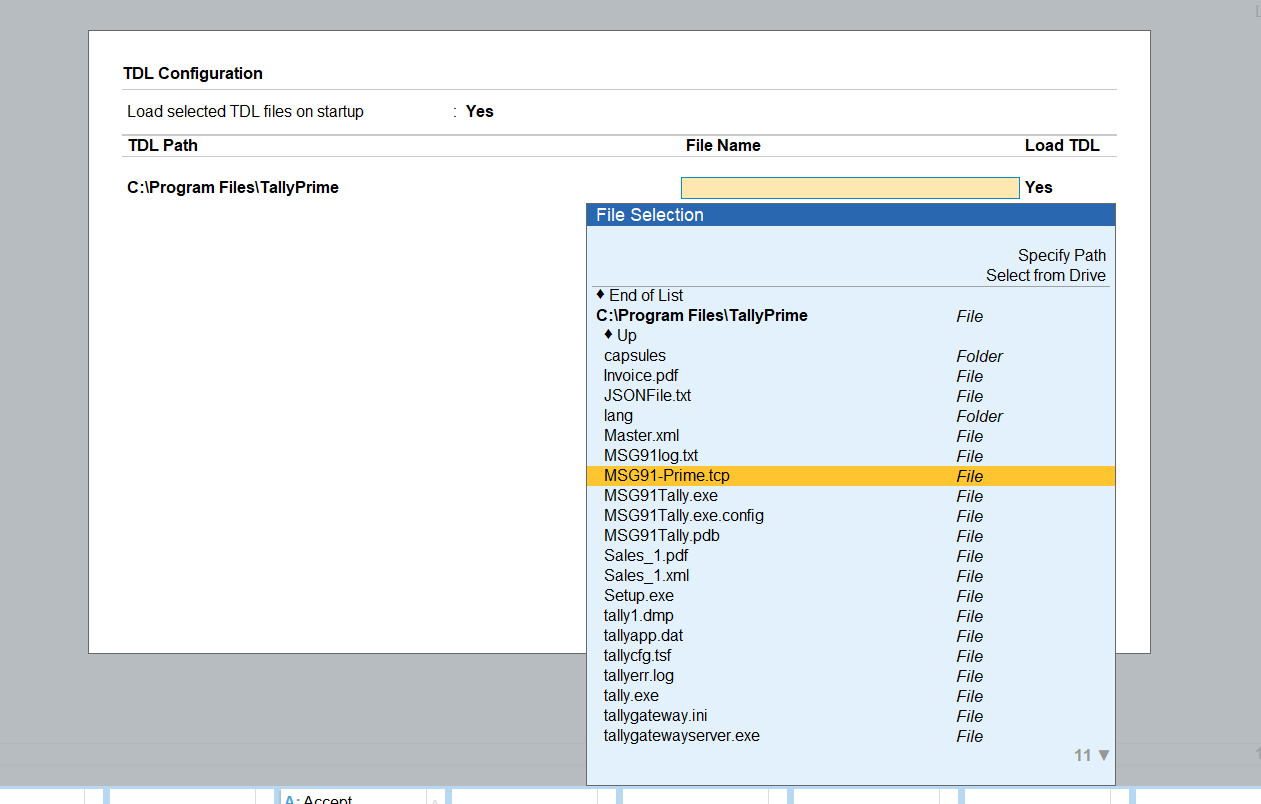Select MSG91-Prime.tcp from file list

click(x=667, y=476)
